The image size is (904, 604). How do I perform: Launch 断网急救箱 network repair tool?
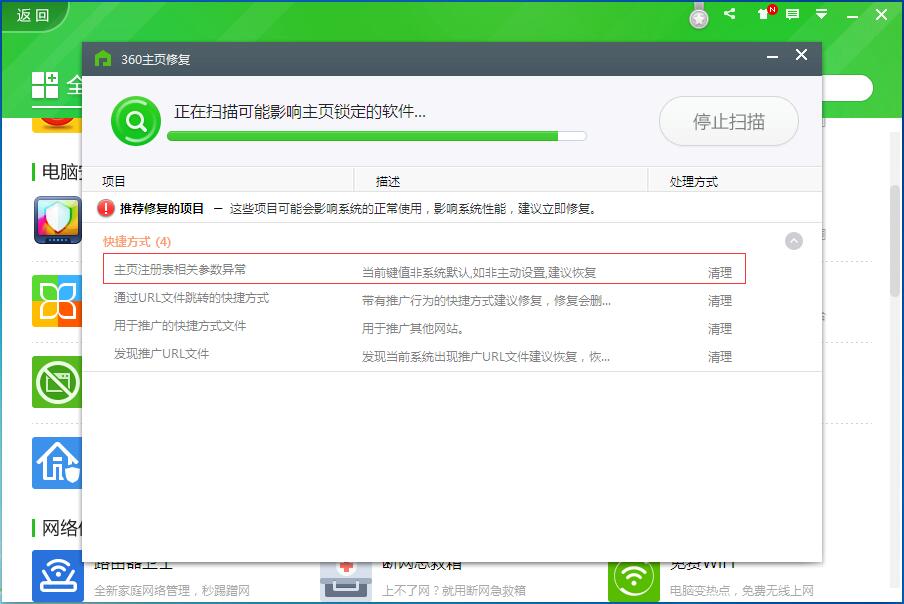tap(345, 576)
